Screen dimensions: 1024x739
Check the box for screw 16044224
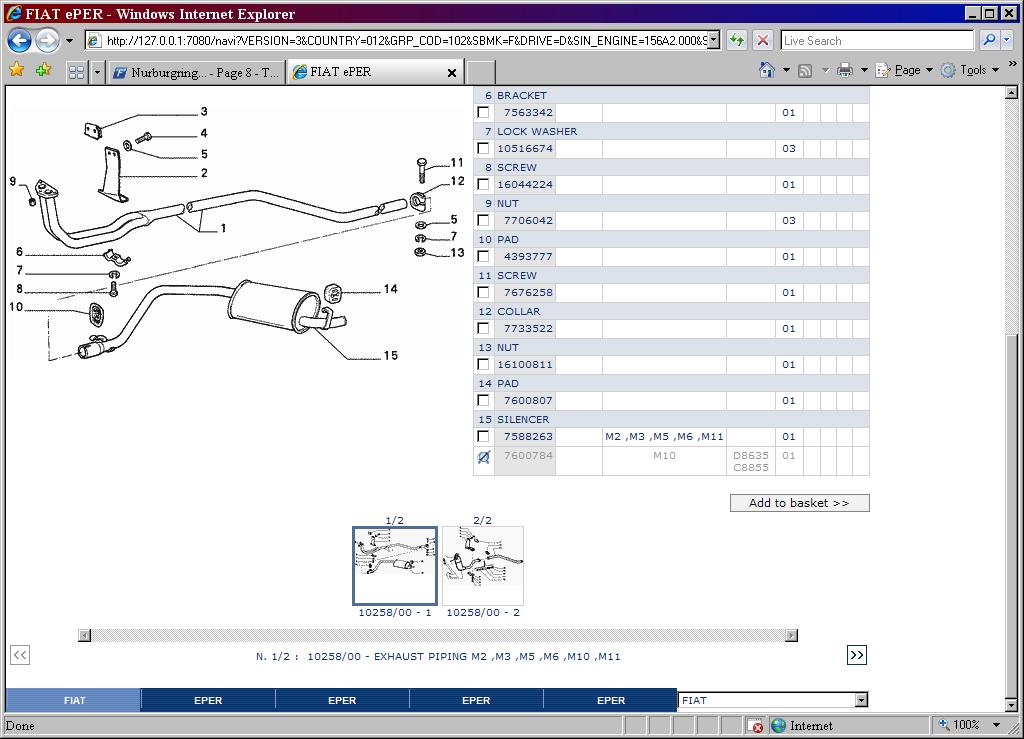coord(483,184)
